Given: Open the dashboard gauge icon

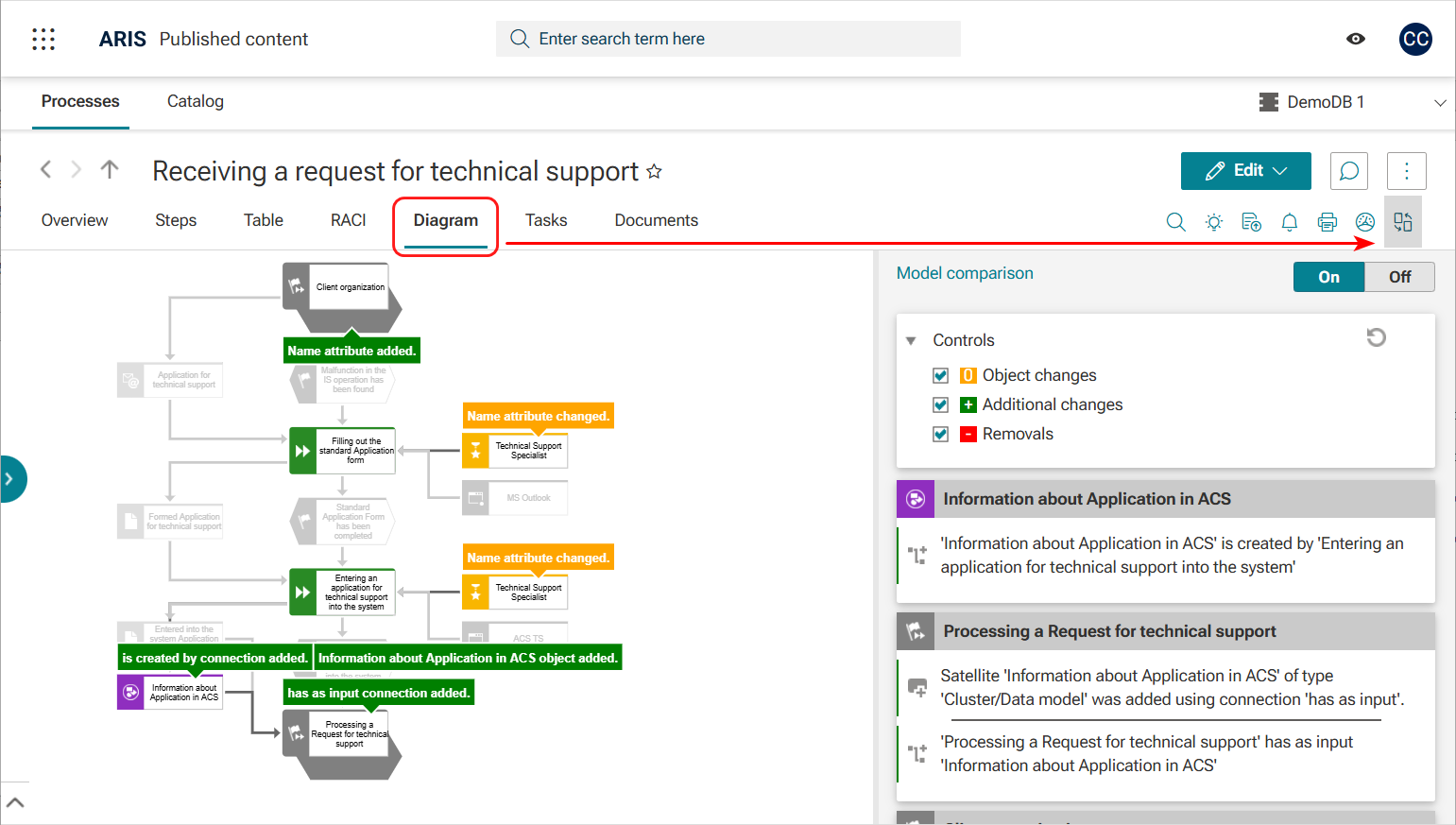Looking at the screenshot, I should point(1364,221).
